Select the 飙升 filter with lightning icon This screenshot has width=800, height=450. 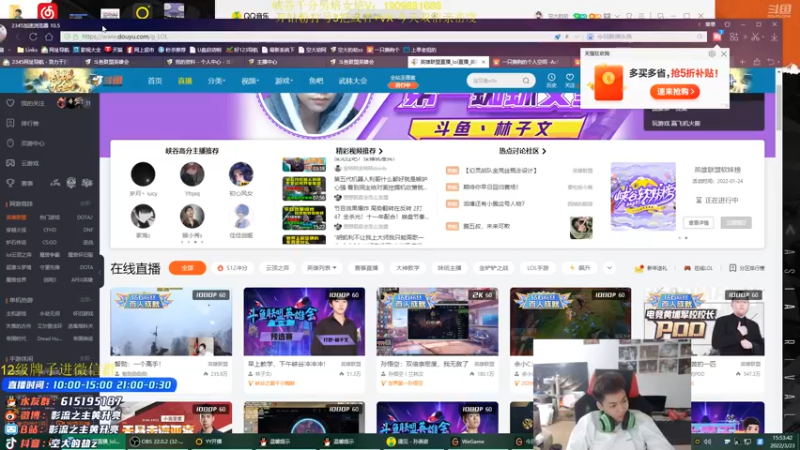pos(580,268)
